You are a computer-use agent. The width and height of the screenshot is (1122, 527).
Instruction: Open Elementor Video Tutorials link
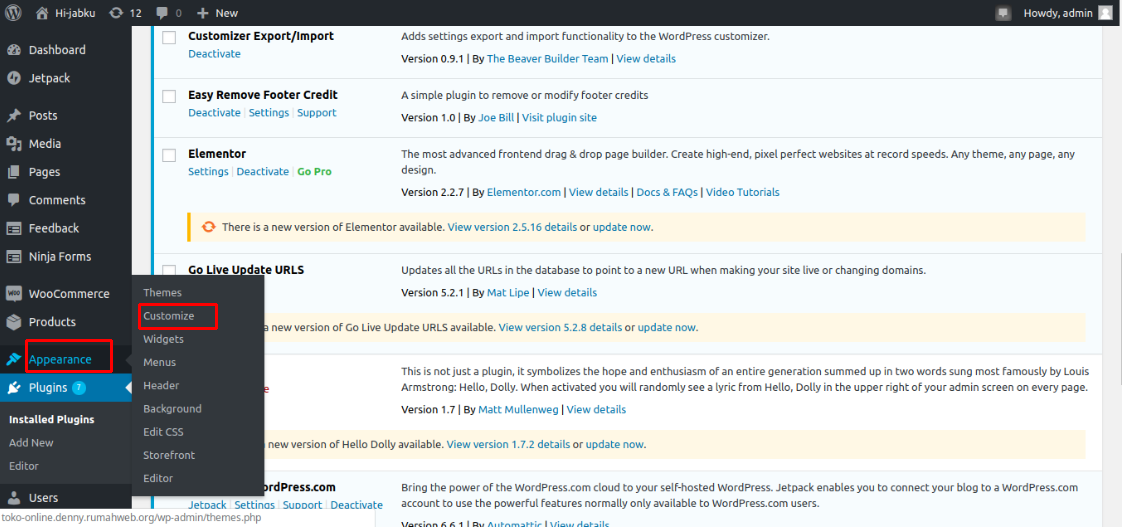pos(743,192)
